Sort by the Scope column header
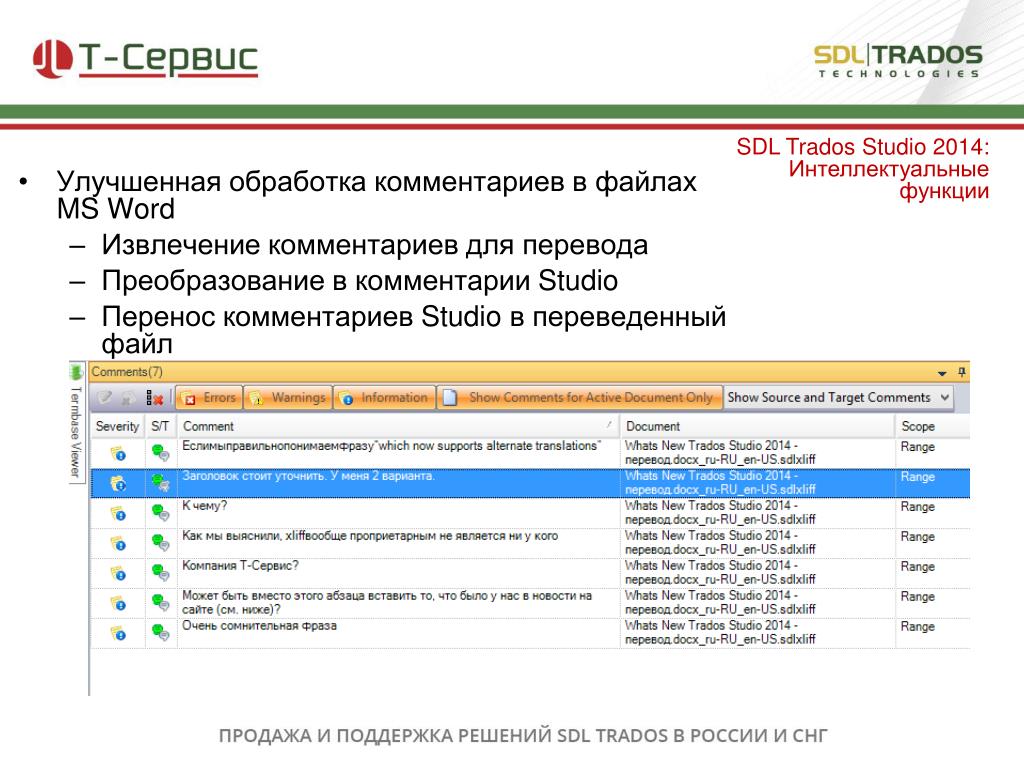The height and width of the screenshot is (768, 1024). pyautogui.click(x=933, y=426)
